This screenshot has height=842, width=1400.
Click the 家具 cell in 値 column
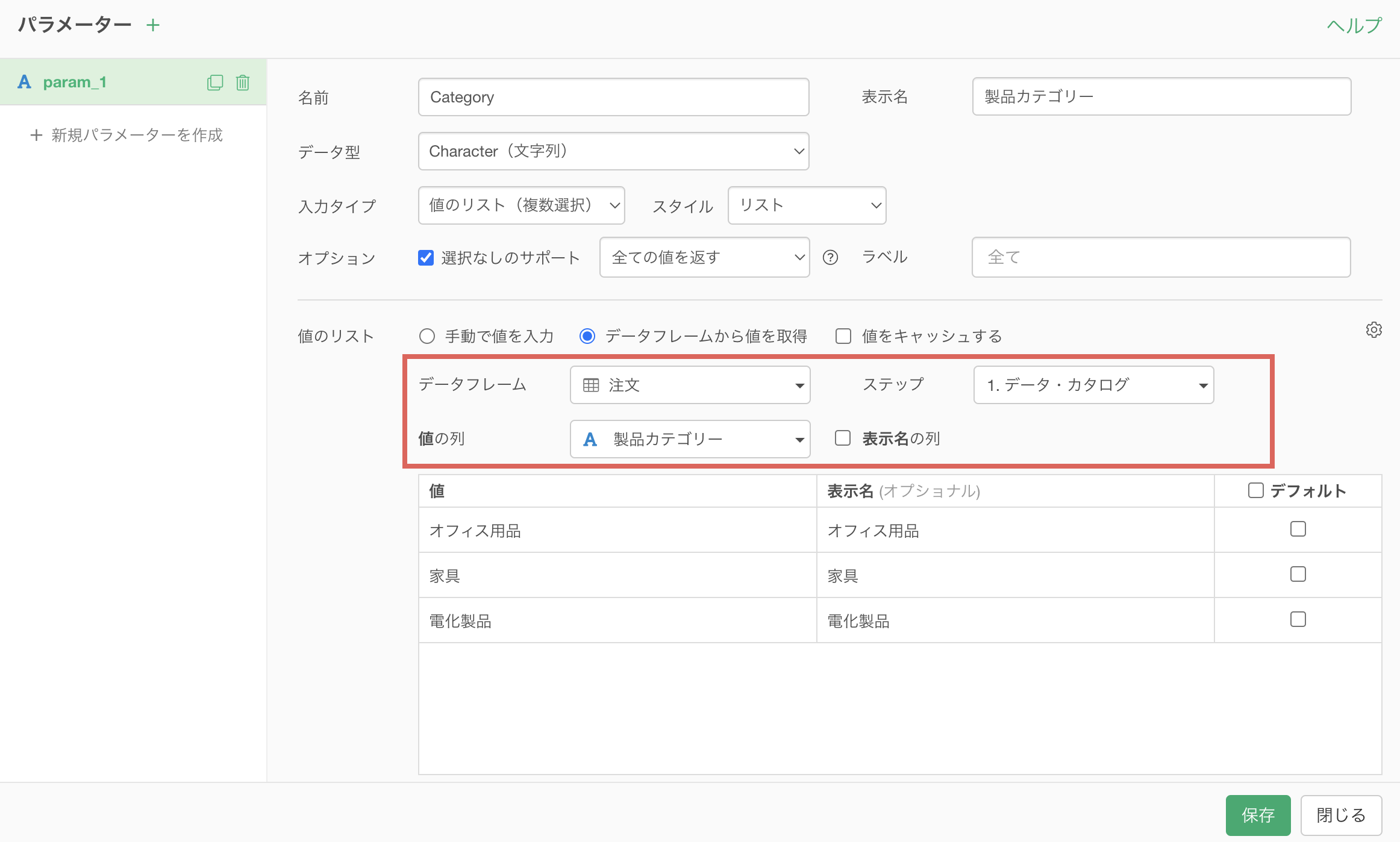(617, 575)
